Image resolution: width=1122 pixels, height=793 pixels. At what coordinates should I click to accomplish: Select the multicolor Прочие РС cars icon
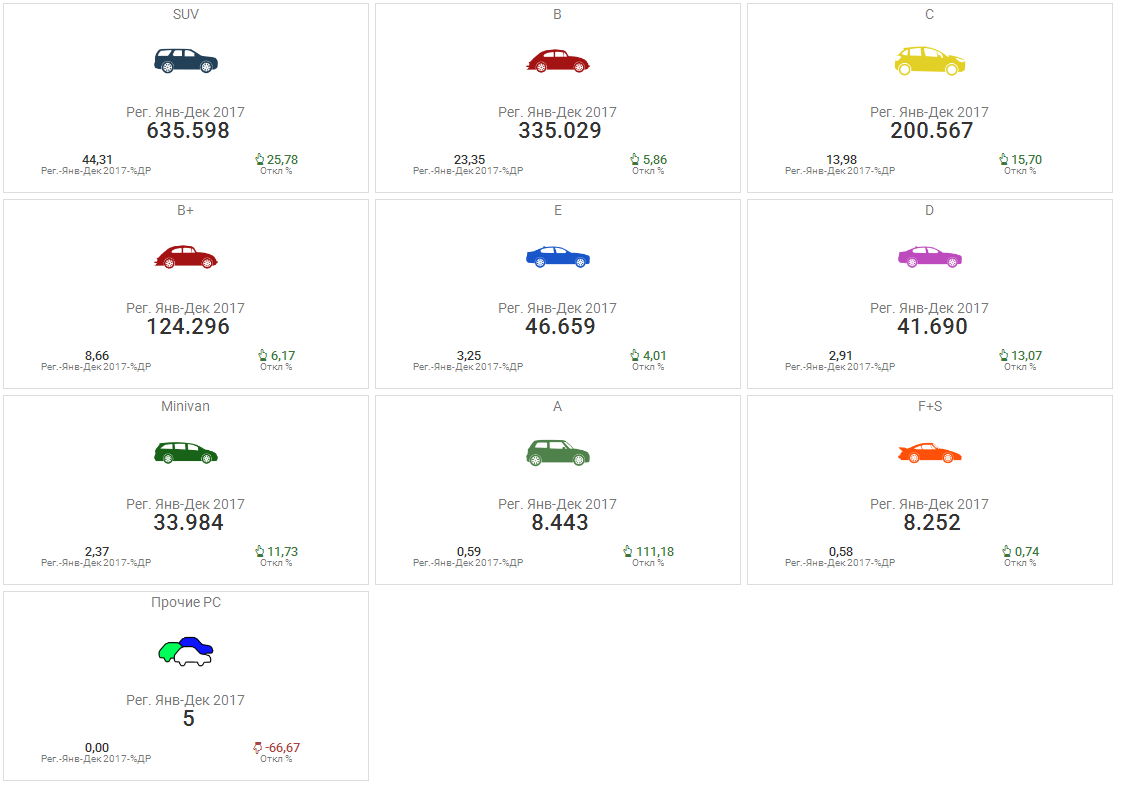(186, 651)
